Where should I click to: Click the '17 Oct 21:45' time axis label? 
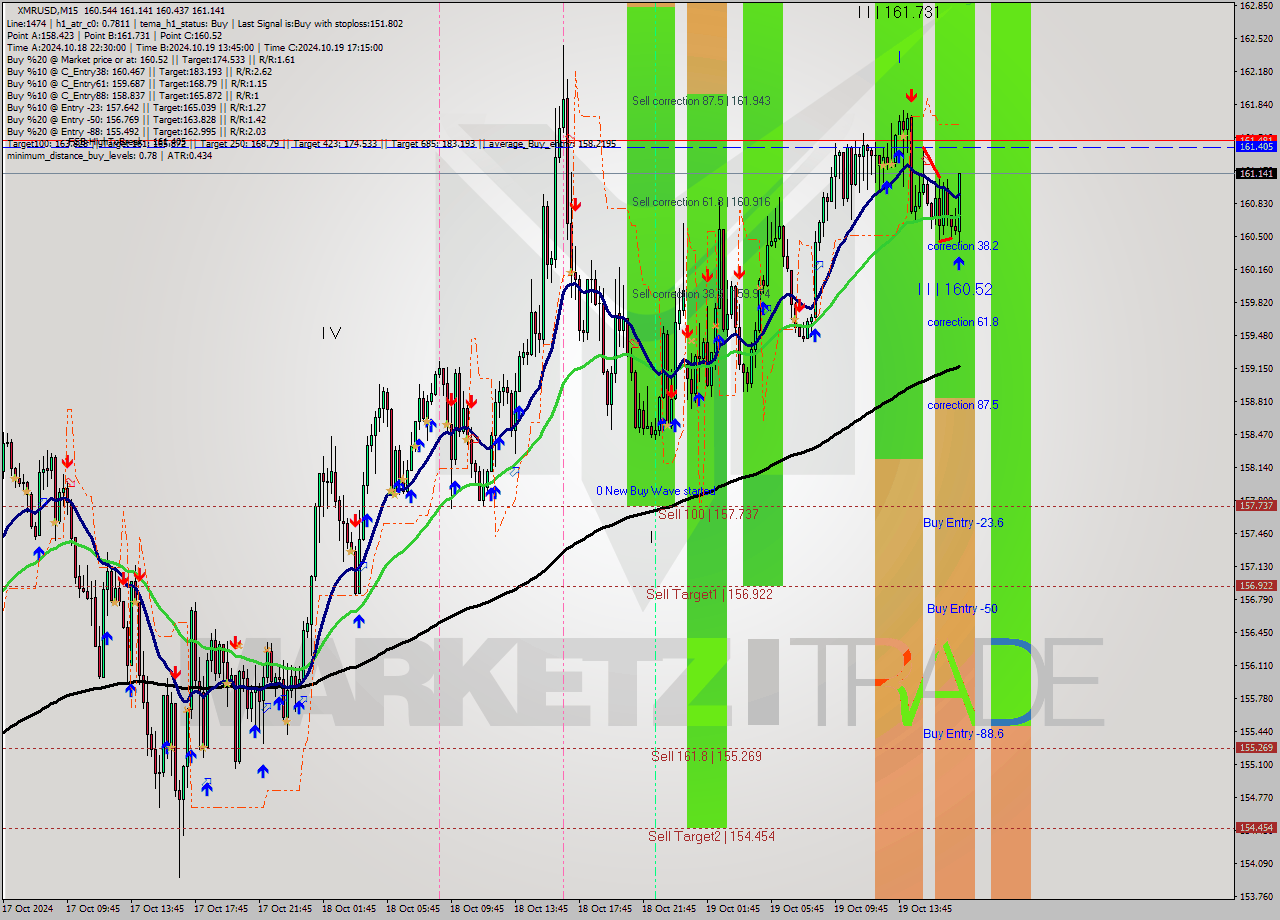click(x=285, y=909)
